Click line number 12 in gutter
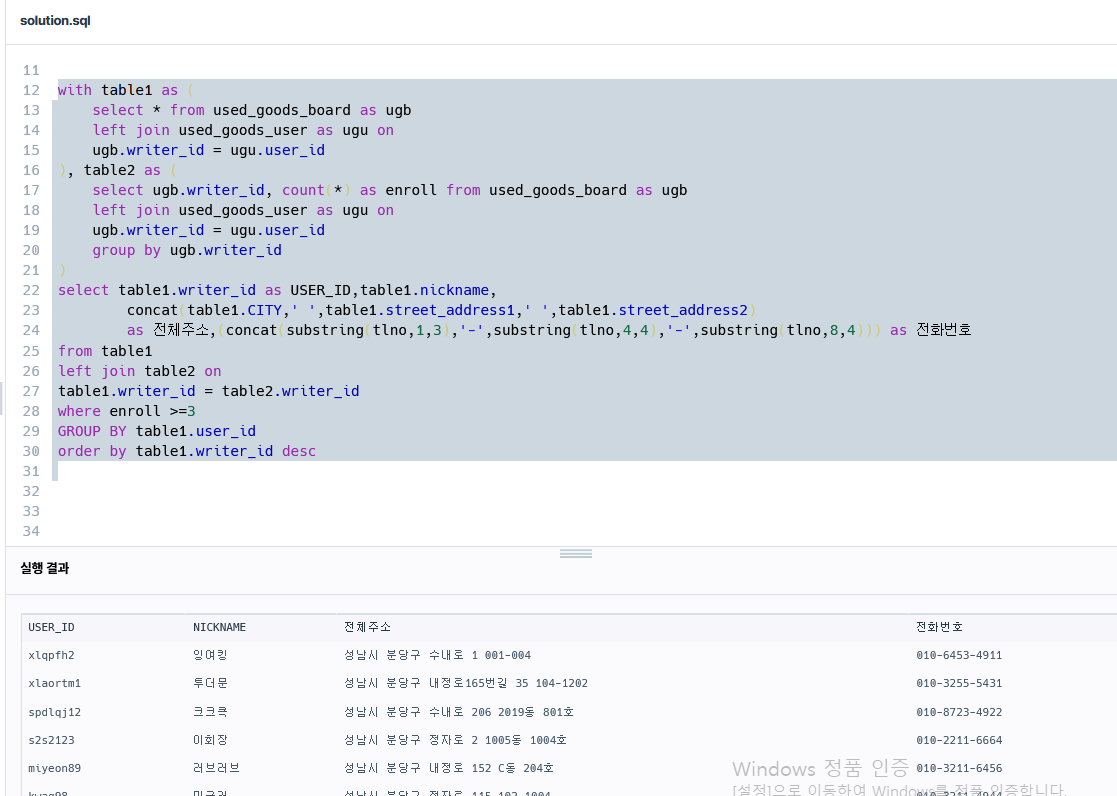The image size is (1117, 796). pos(31,91)
